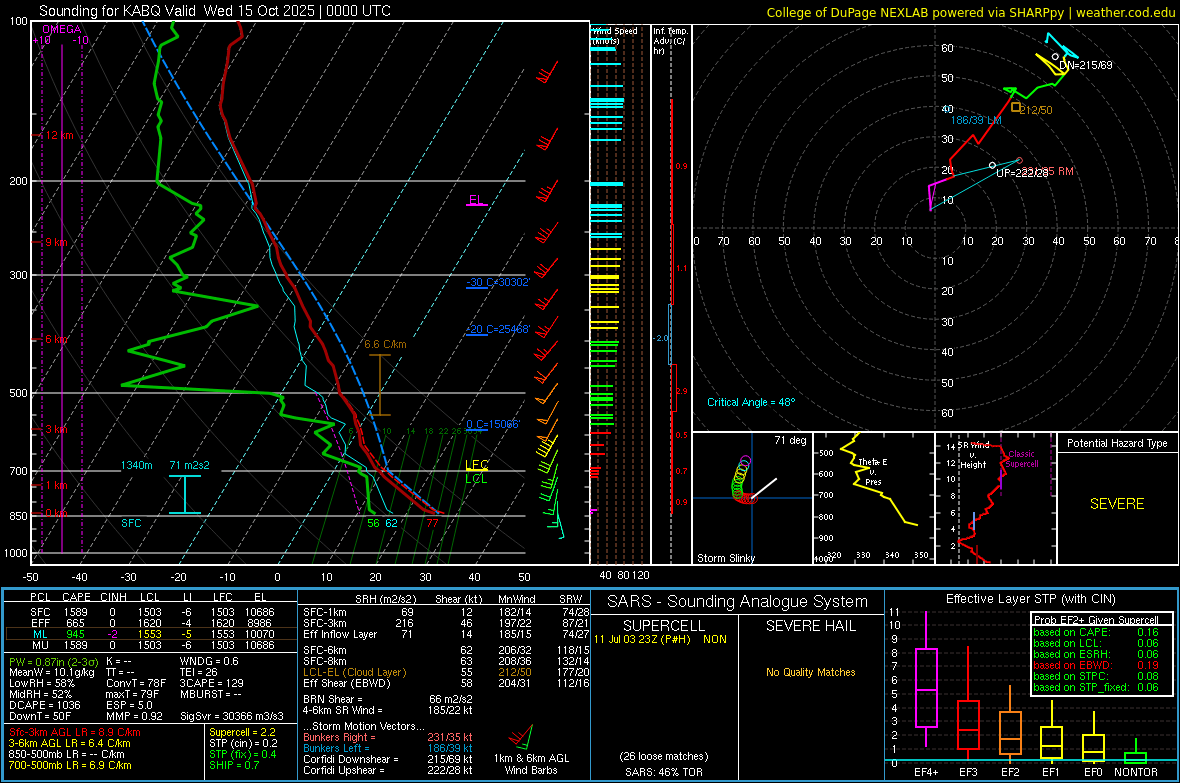Click the '0 C=15066' level label

(493, 425)
